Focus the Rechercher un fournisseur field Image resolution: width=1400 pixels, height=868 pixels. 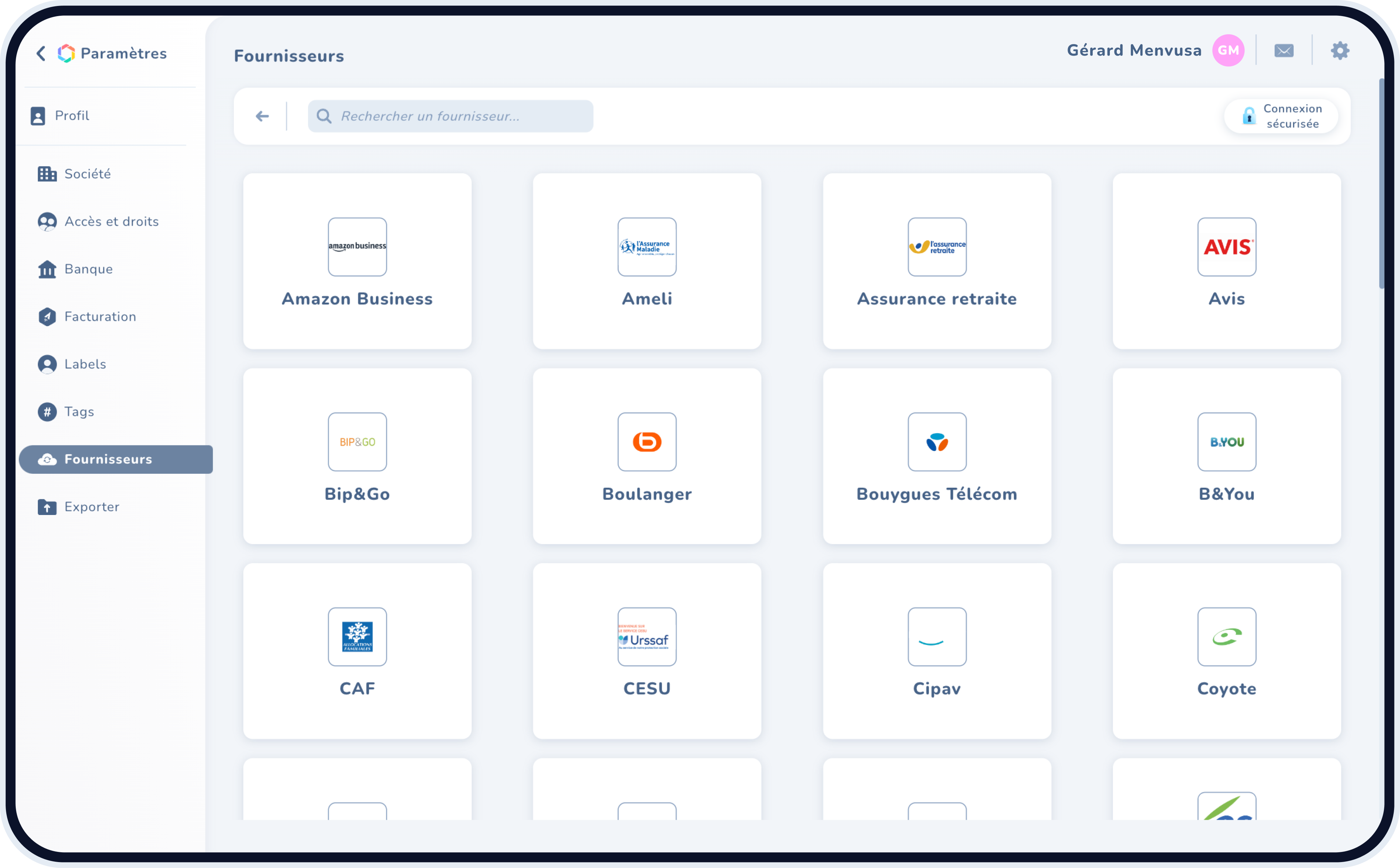tap(451, 117)
